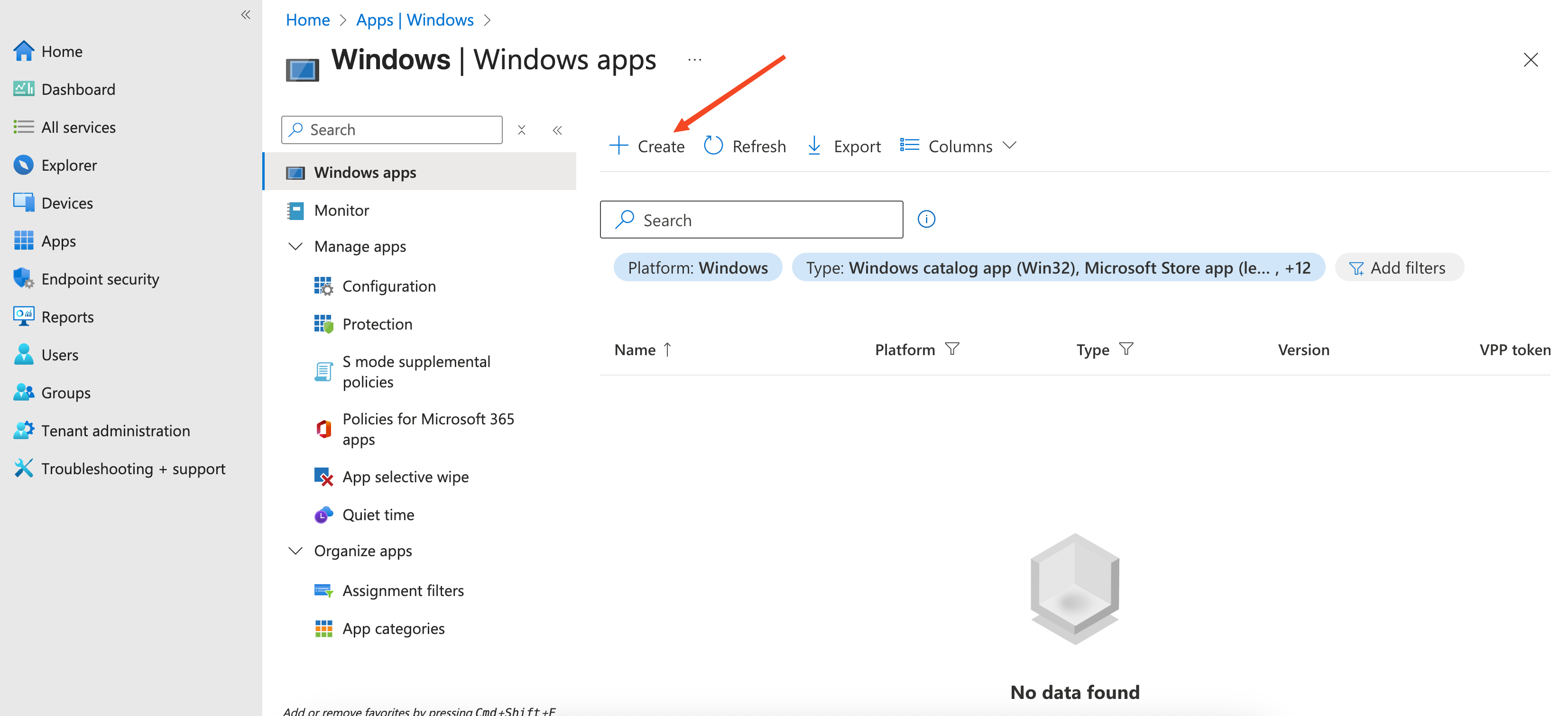Select the App selective wipe icon
The width and height of the screenshot is (1568, 716).
324,477
